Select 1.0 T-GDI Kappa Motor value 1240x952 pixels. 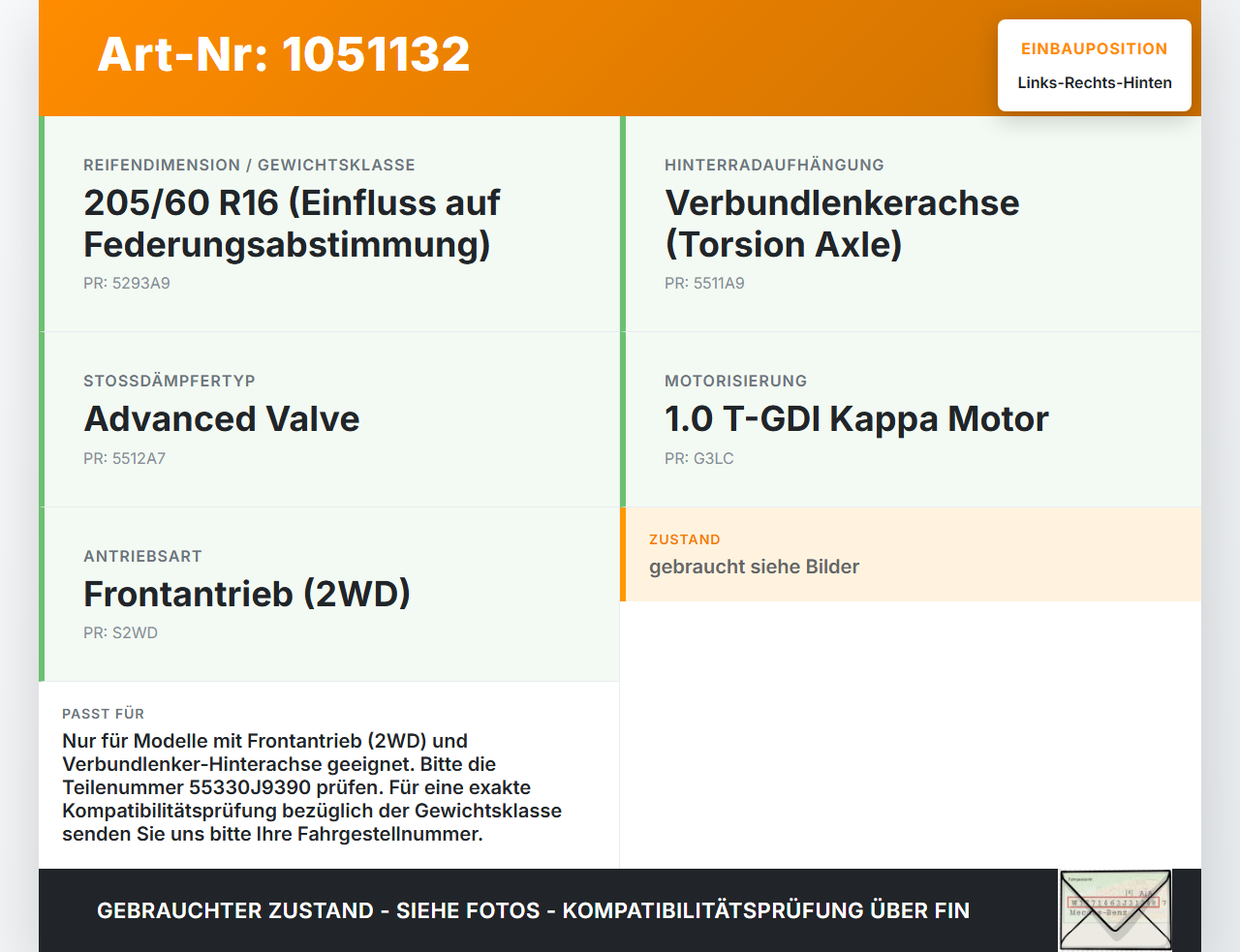tap(856, 419)
